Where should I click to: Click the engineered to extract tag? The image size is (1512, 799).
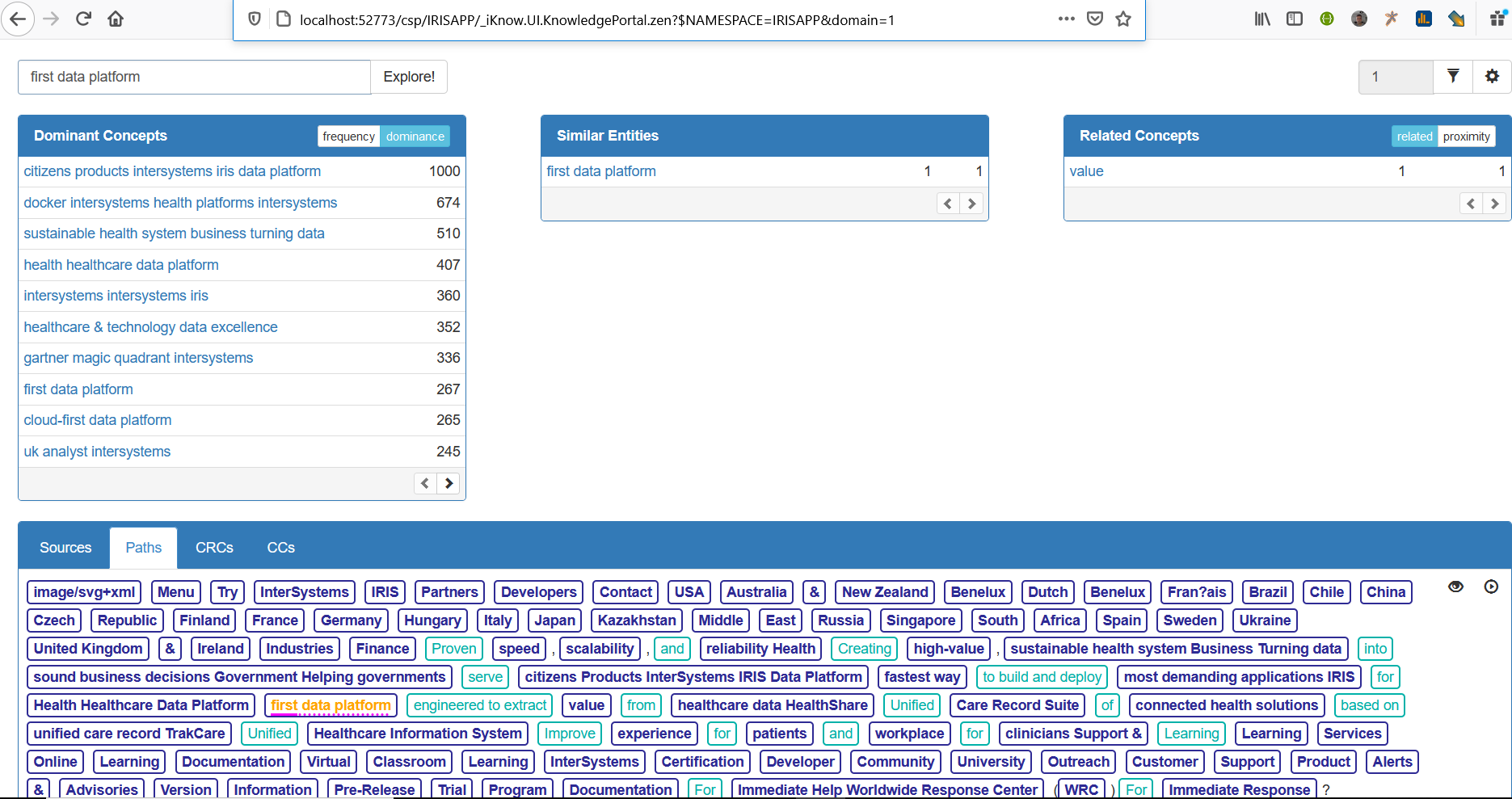[480, 705]
